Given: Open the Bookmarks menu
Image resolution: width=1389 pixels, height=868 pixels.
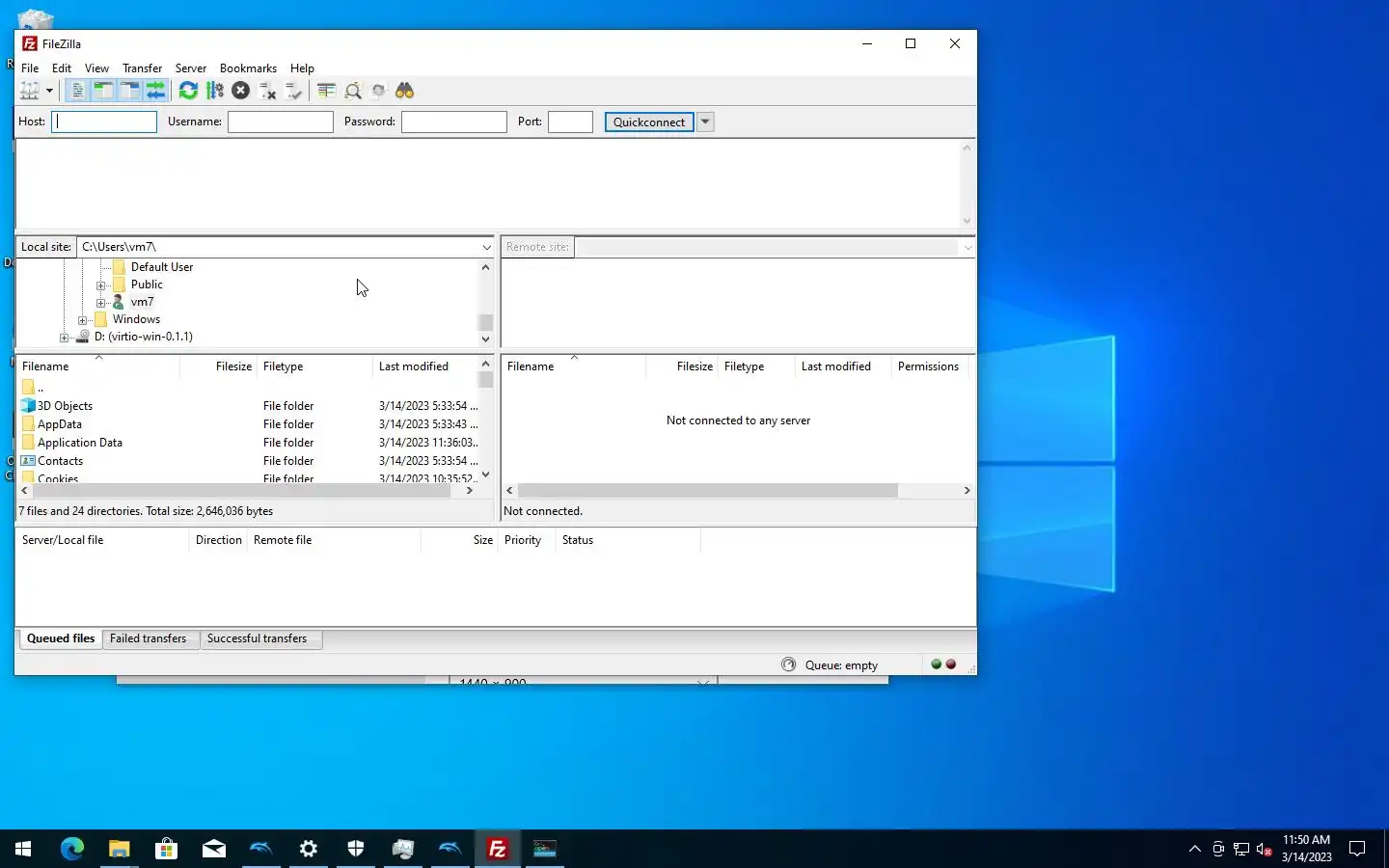Looking at the screenshot, I should (x=248, y=68).
